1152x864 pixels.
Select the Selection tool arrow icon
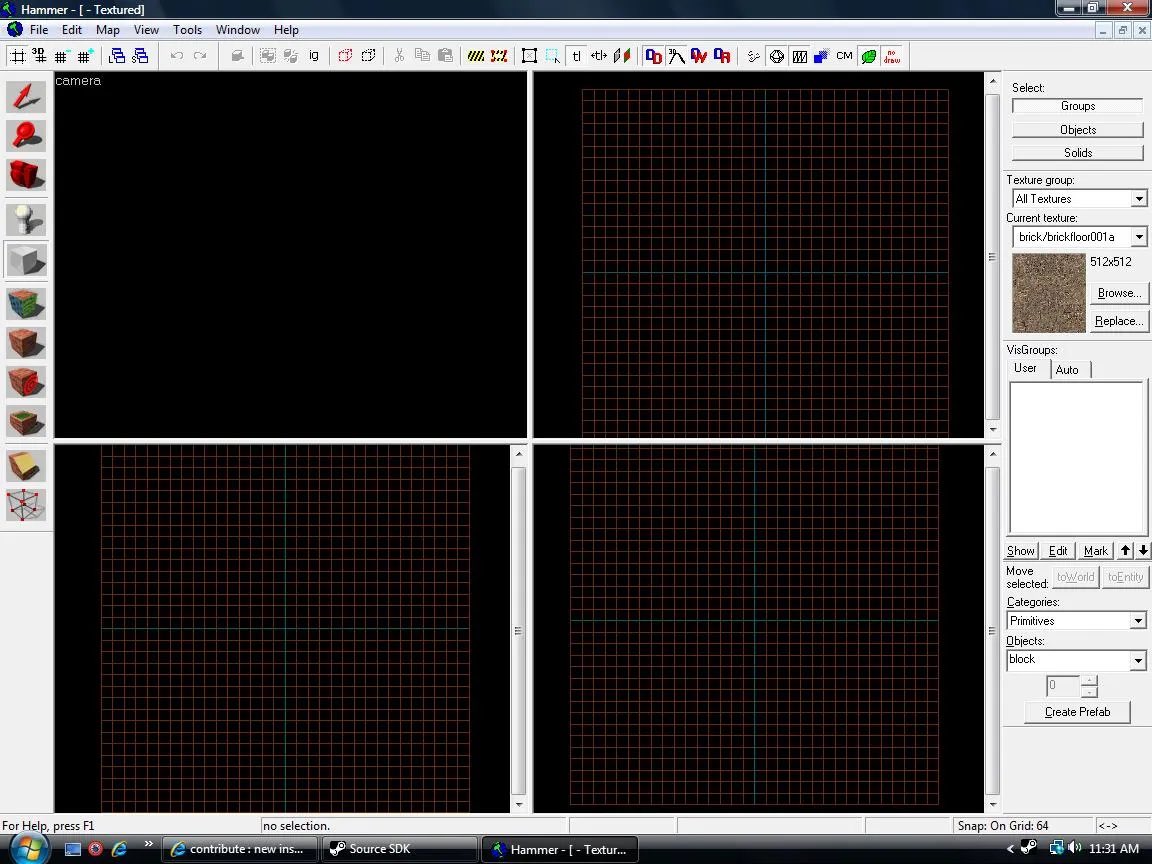26,97
